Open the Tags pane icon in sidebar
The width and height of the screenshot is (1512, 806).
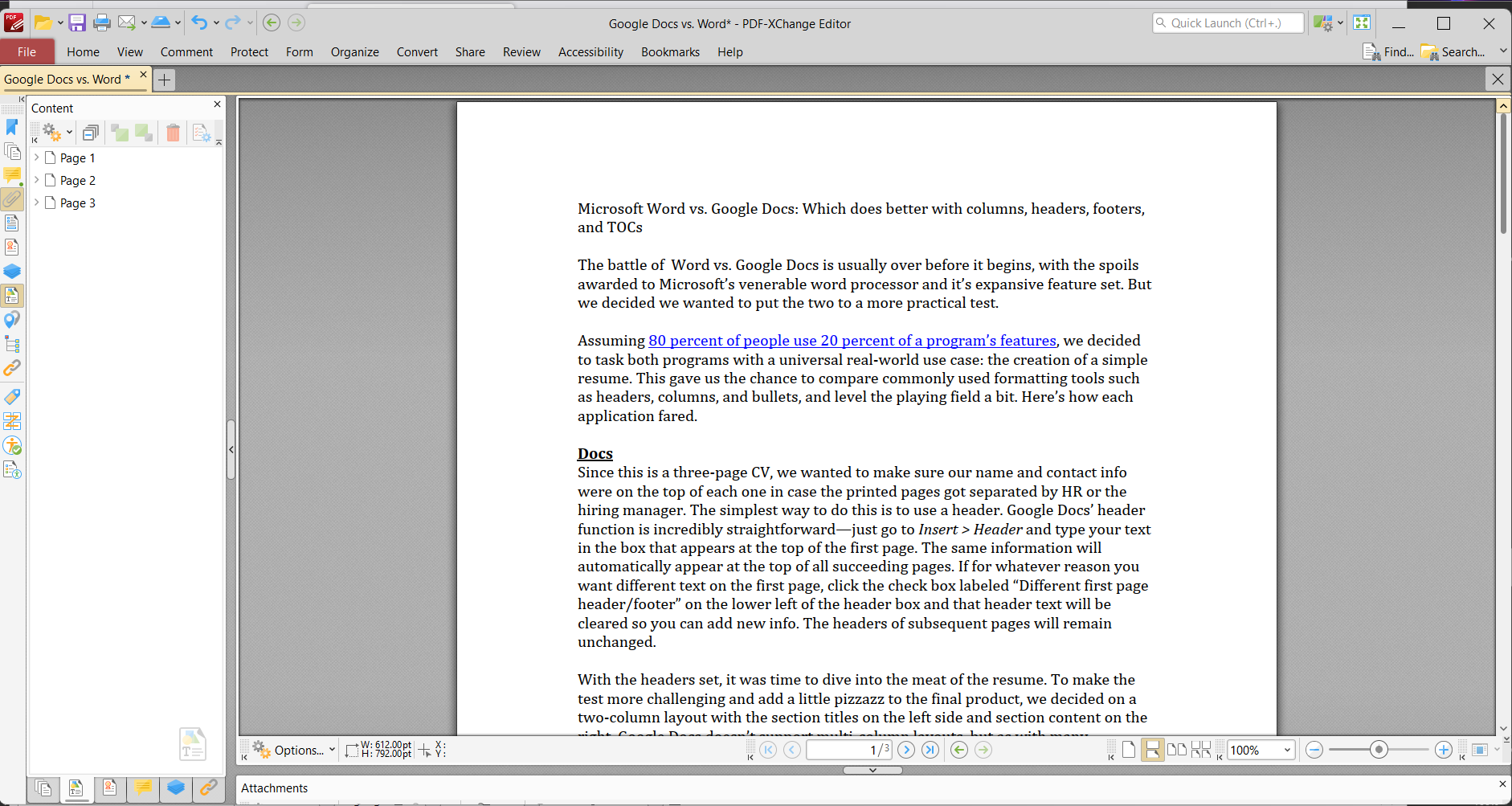12,397
